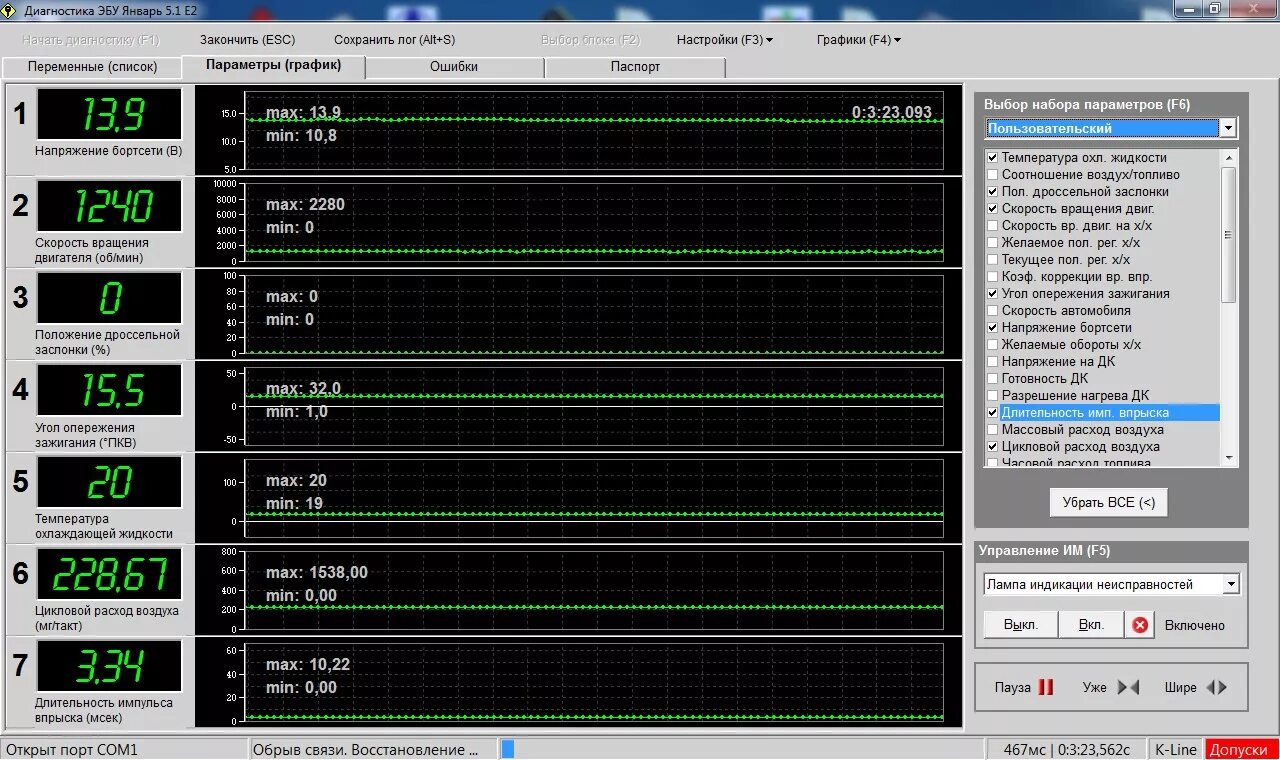The height and width of the screenshot is (760, 1280).
Task: Save log via Сохранить лог (Alt+S)
Action: 394,40
